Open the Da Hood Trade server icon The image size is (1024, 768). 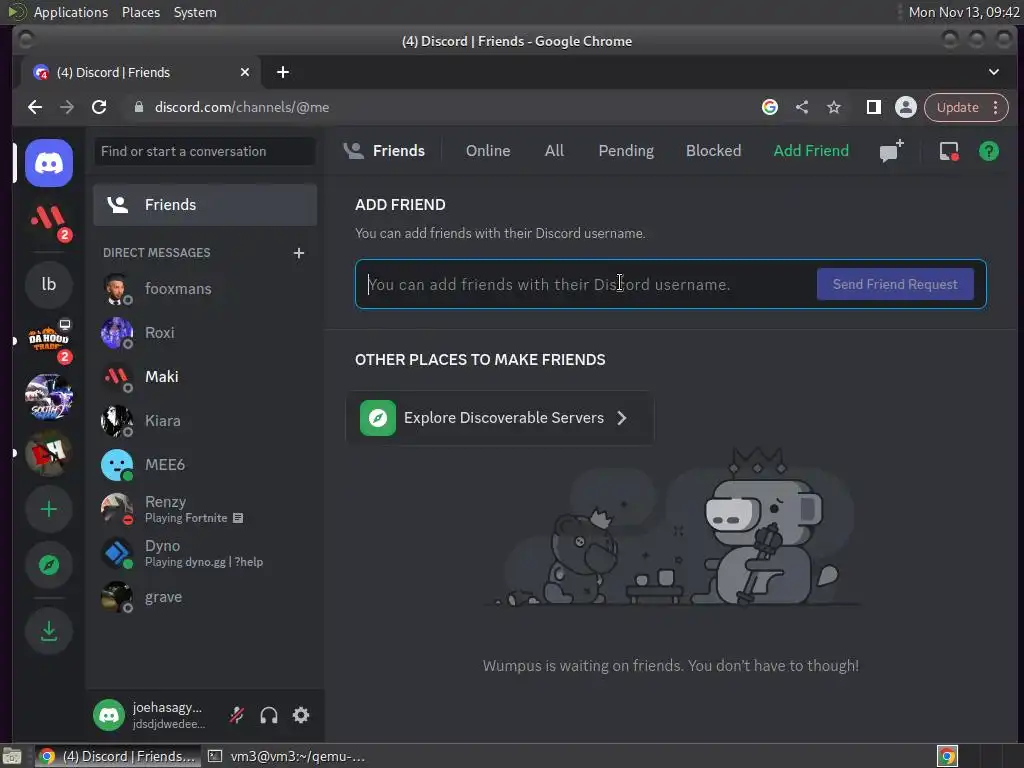(49, 340)
